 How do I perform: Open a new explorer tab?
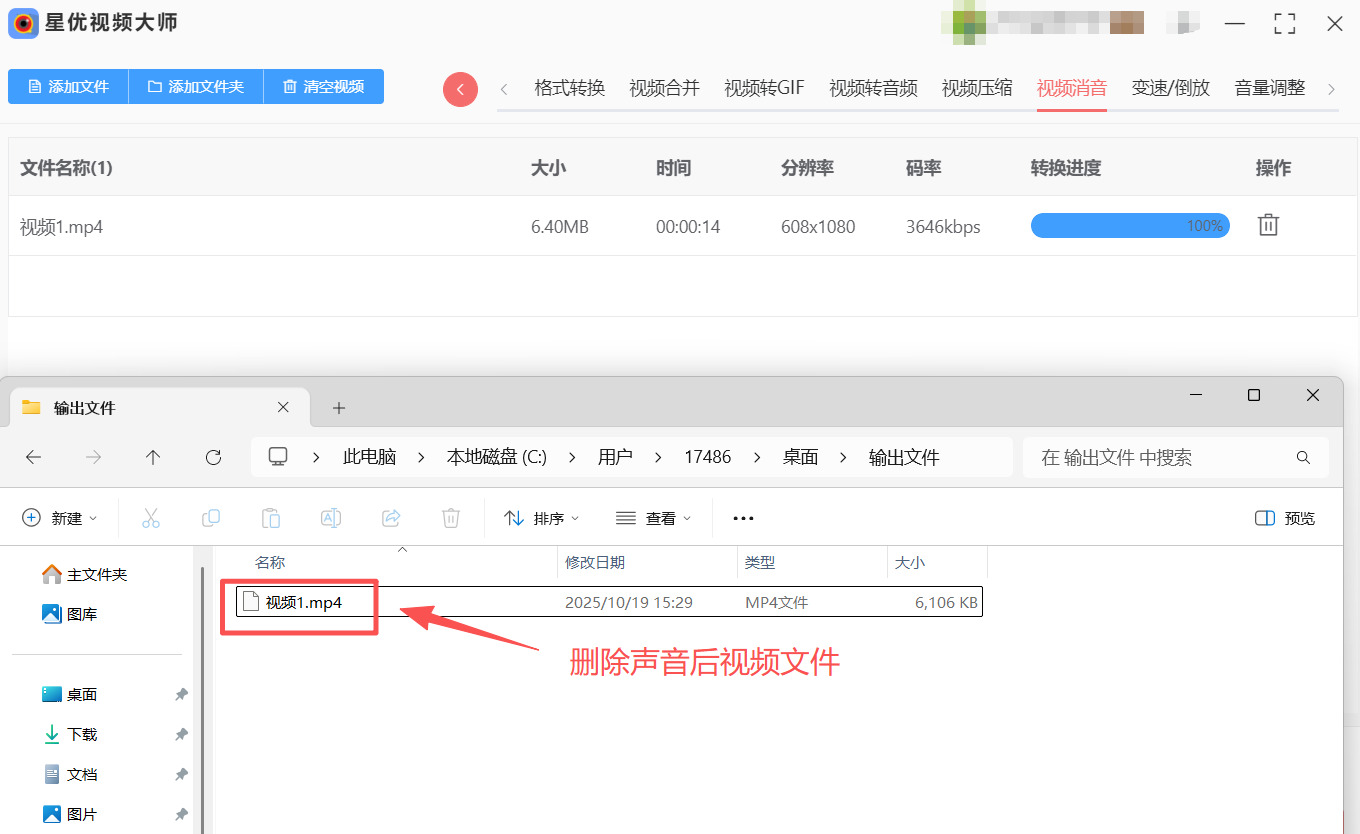[x=339, y=408]
